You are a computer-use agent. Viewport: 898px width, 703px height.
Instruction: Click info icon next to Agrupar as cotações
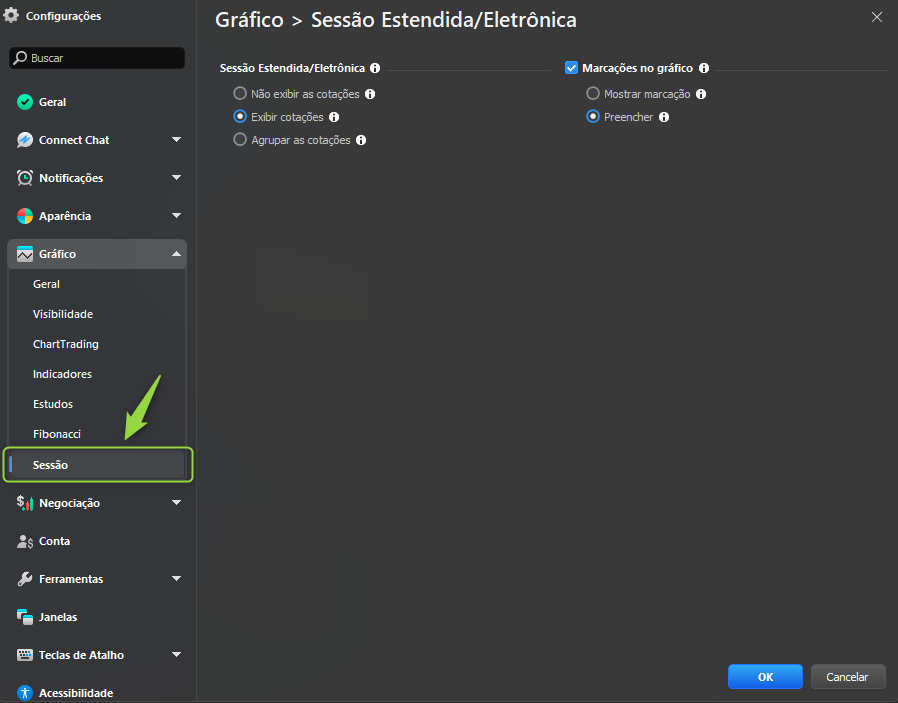pyautogui.click(x=361, y=140)
